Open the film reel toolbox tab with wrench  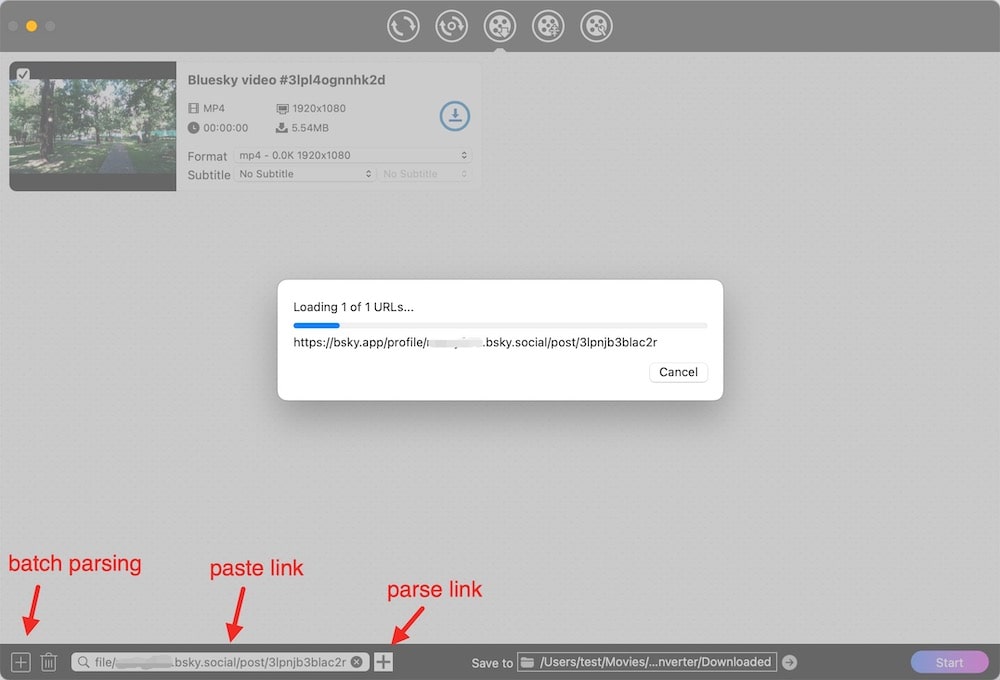tap(597, 26)
